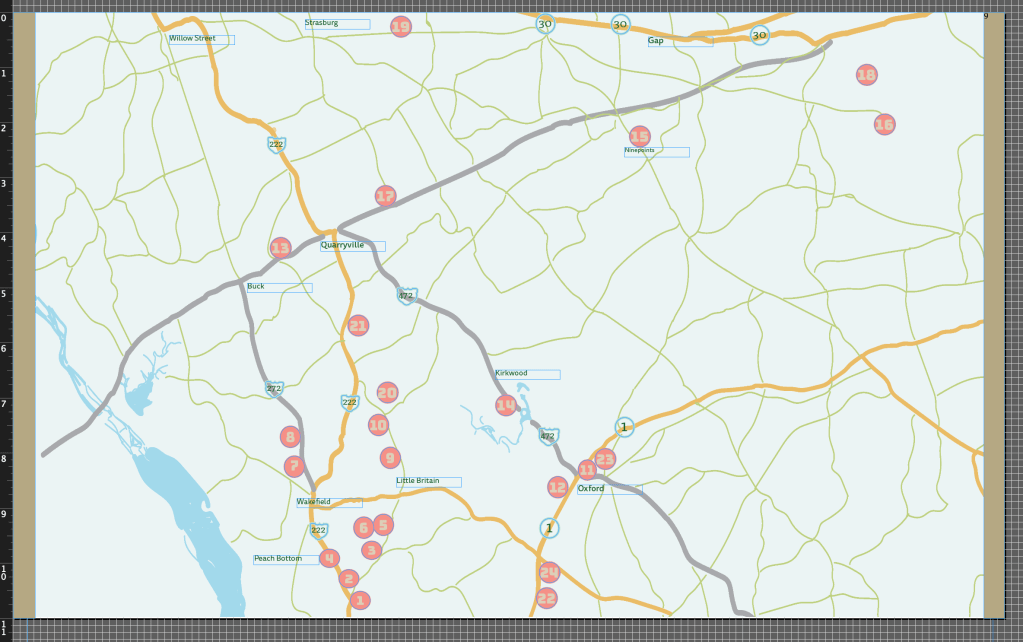Click the 222 shield below Wakefield

[318, 530]
